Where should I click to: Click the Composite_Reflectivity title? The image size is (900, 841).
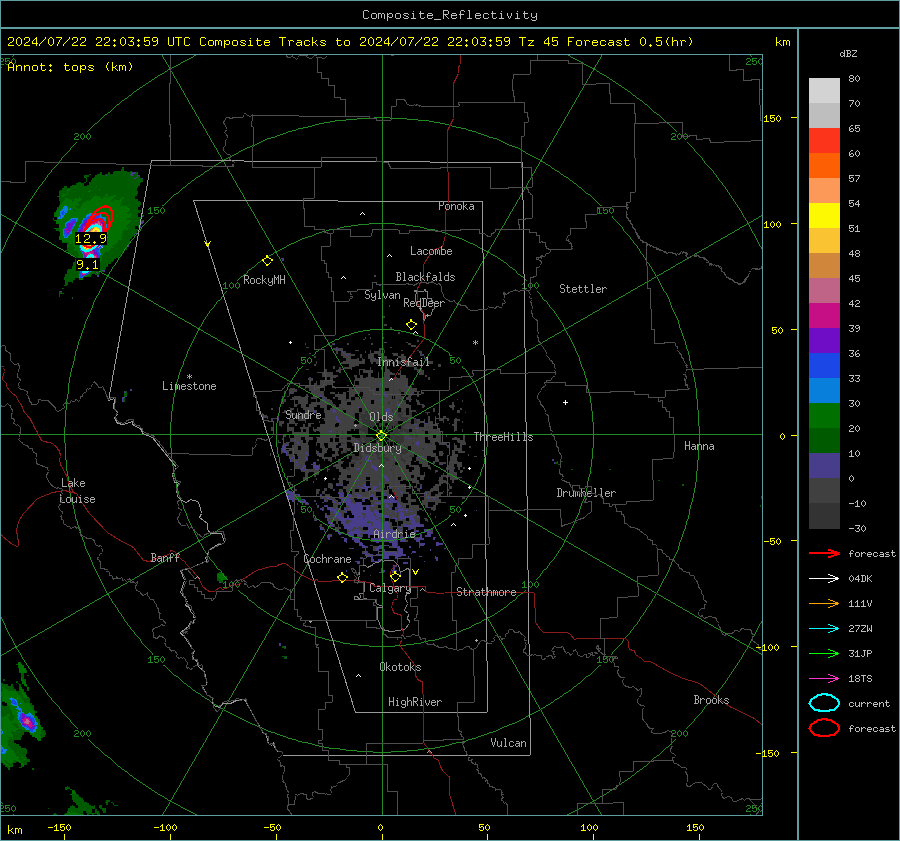point(450,15)
